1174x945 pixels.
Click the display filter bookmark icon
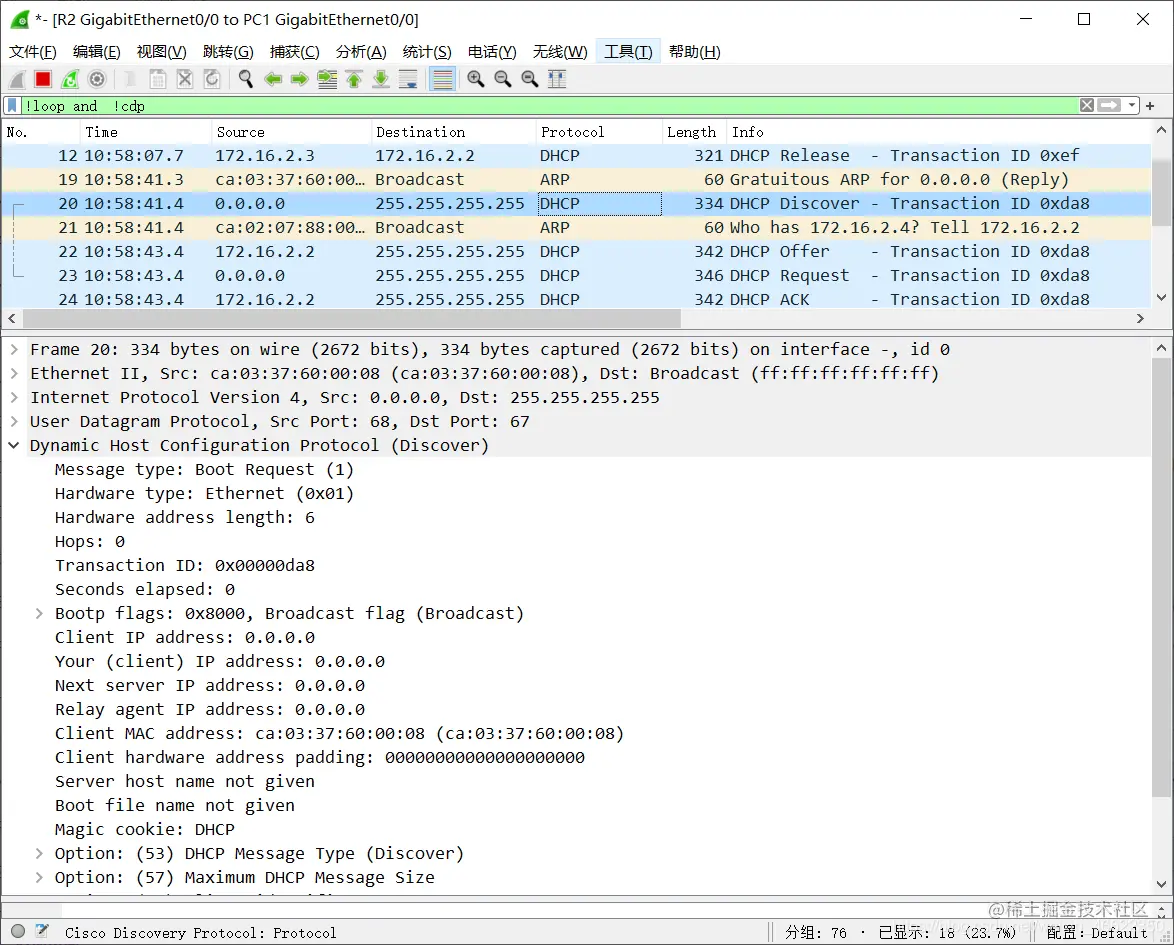pyautogui.click(x=12, y=106)
